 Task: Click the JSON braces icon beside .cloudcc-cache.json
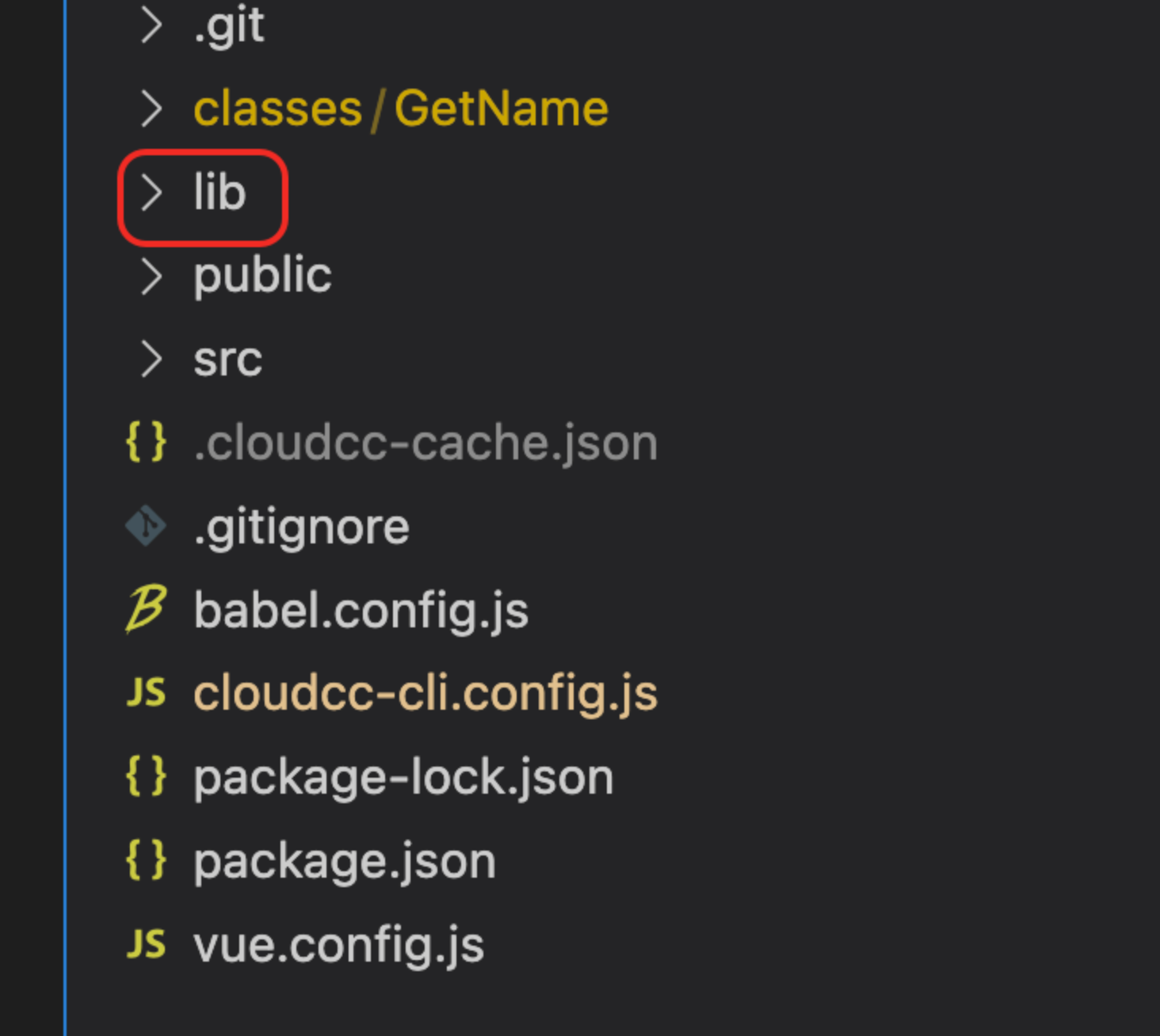147,442
